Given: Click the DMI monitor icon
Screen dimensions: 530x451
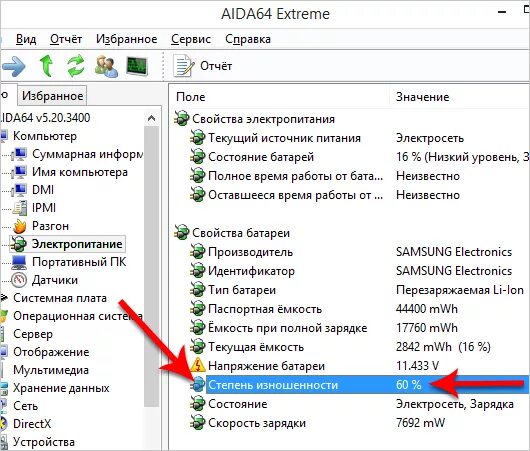Looking at the screenshot, I should pos(19,190).
